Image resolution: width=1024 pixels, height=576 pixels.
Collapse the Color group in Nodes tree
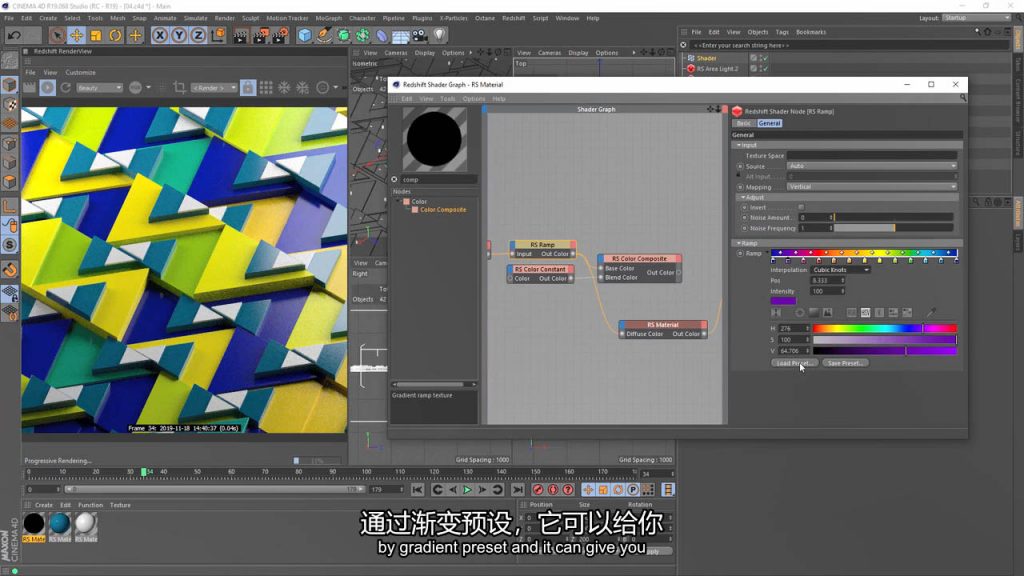(398, 202)
